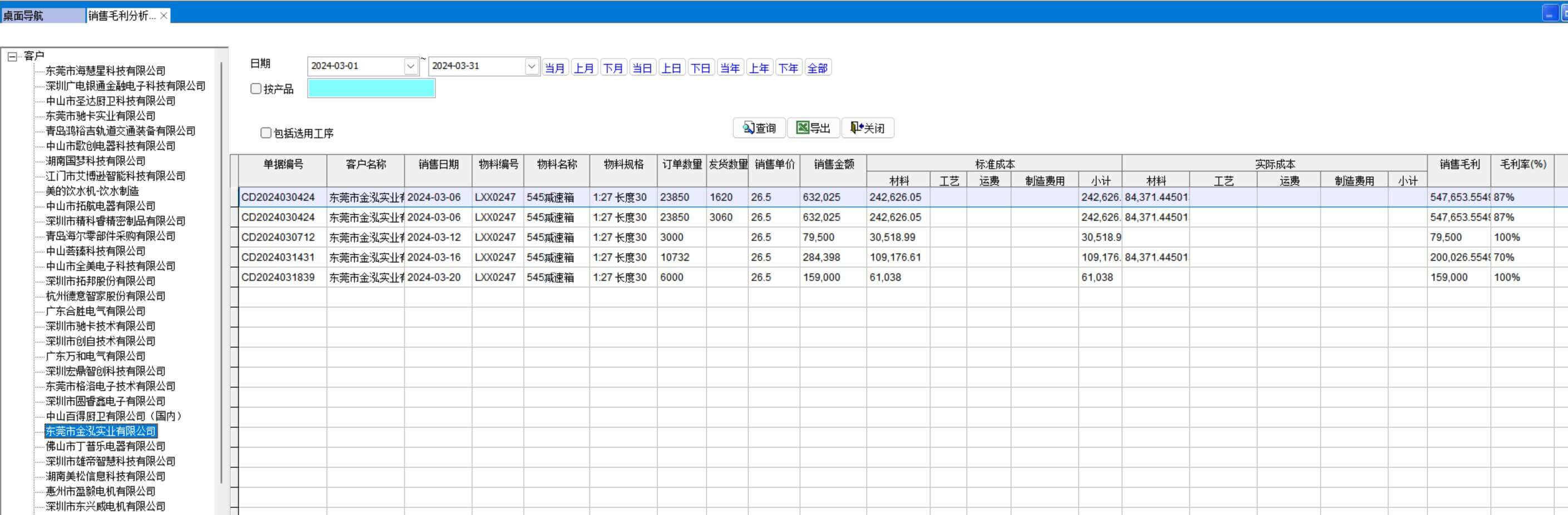
Task: Open the end date 2024-03-31 dropdown
Action: point(531,66)
